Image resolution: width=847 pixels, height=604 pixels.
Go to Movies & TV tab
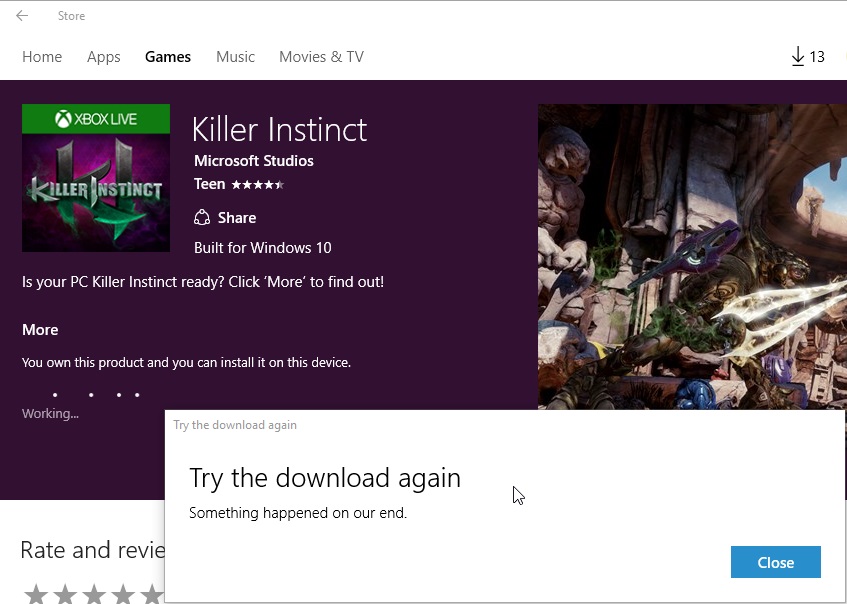coord(321,57)
